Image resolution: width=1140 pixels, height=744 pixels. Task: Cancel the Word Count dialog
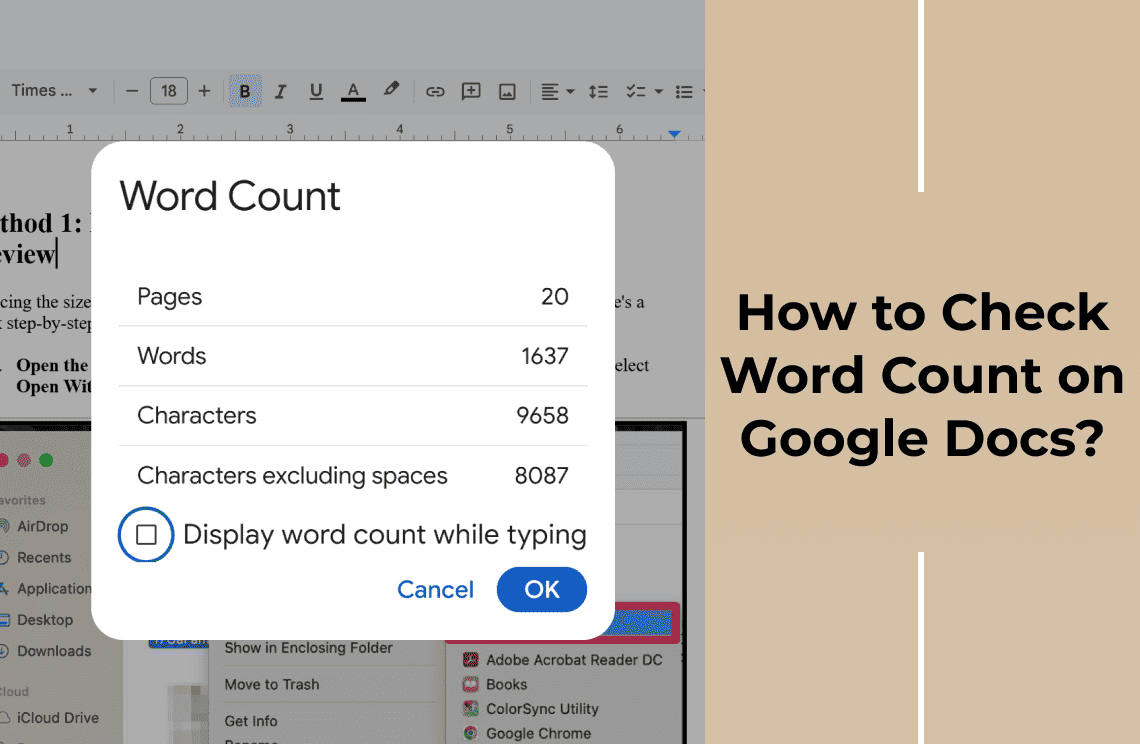coord(435,589)
